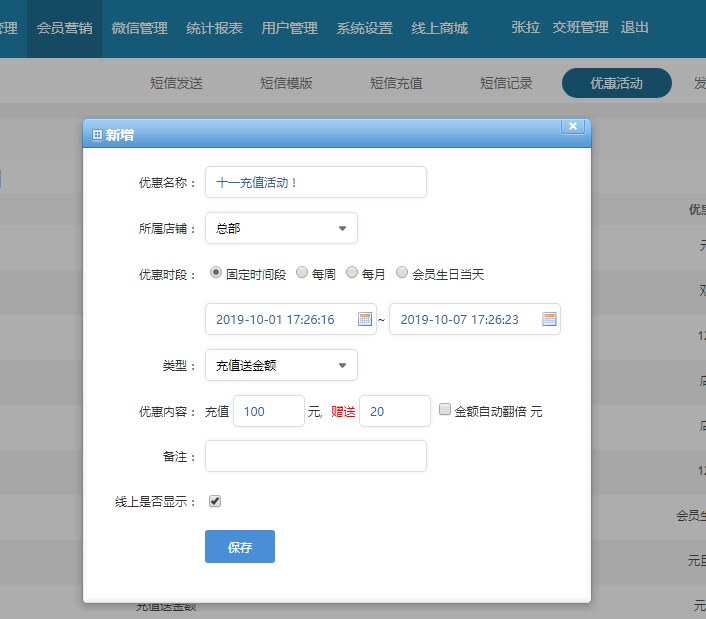This screenshot has height=619, width=706.
Task: Click the 赠送 amount input field
Action: coord(394,411)
